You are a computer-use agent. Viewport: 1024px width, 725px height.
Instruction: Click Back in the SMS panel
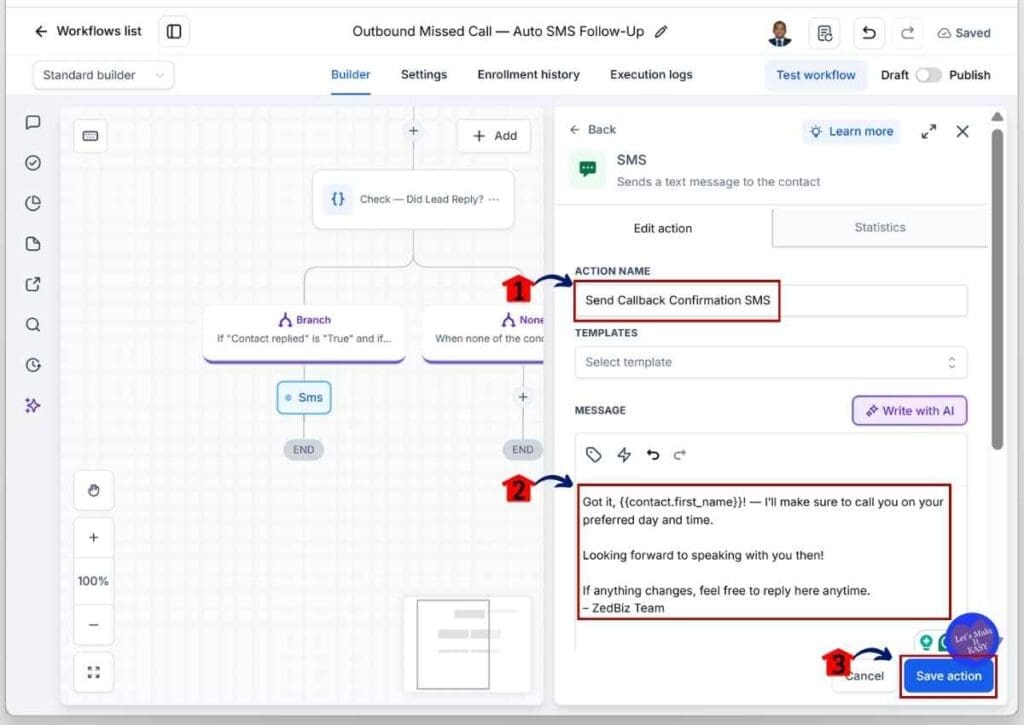tap(592, 129)
